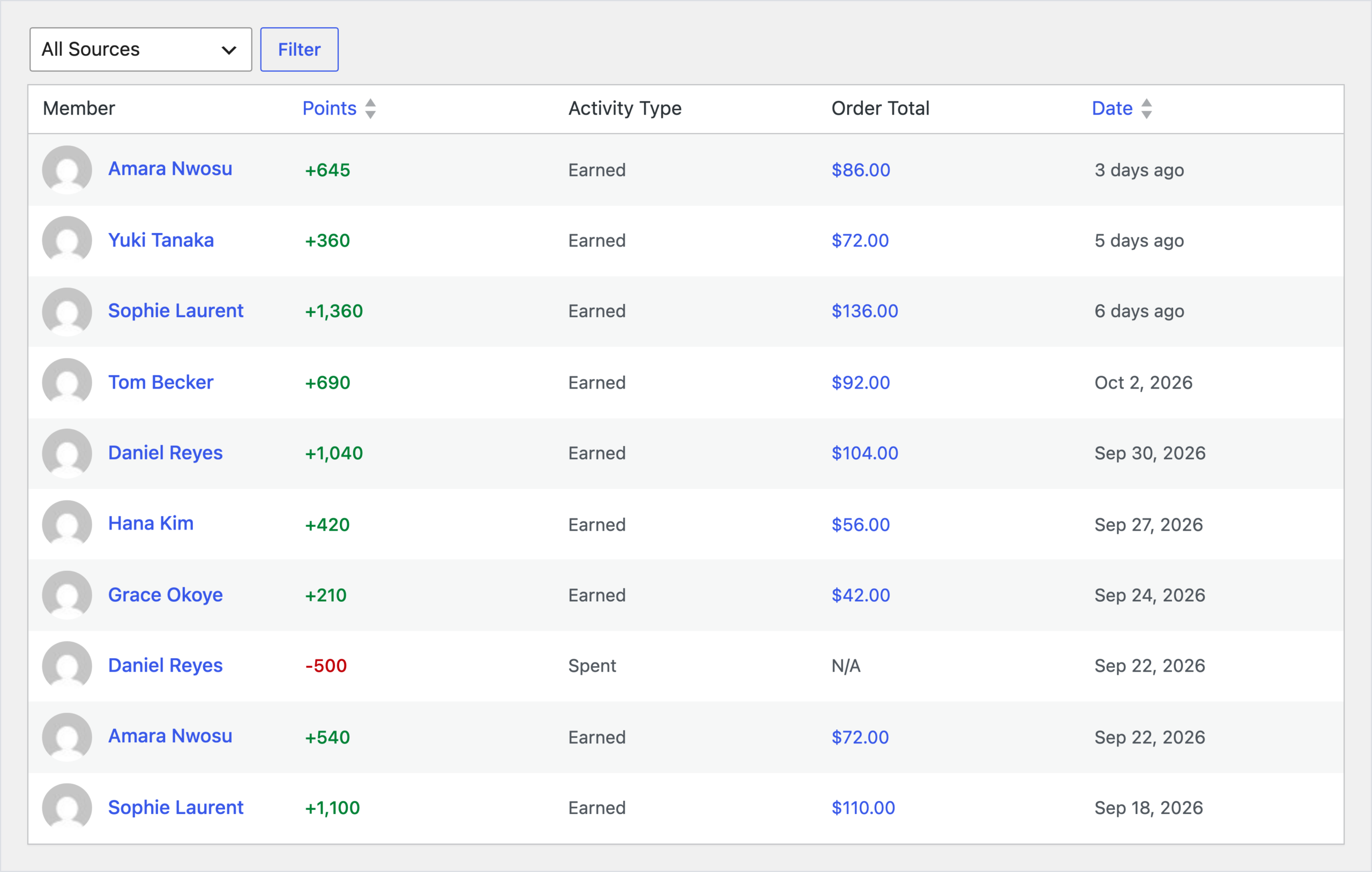This screenshot has height=872, width=1372.
Task: Open Amara Nwosu's profile from the +645 row
Action: pos(170,169)
